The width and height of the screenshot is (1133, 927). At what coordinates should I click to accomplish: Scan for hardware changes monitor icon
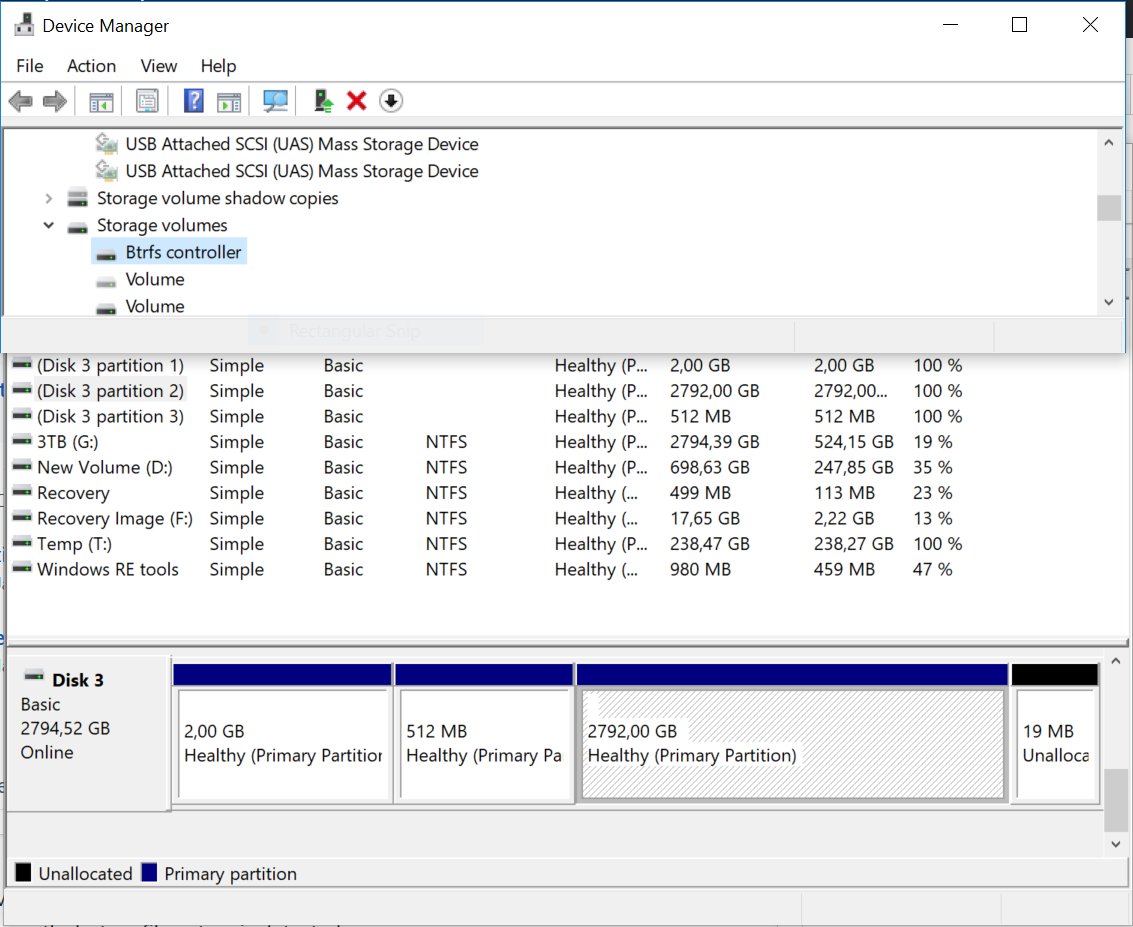click(x=275, y=101)
